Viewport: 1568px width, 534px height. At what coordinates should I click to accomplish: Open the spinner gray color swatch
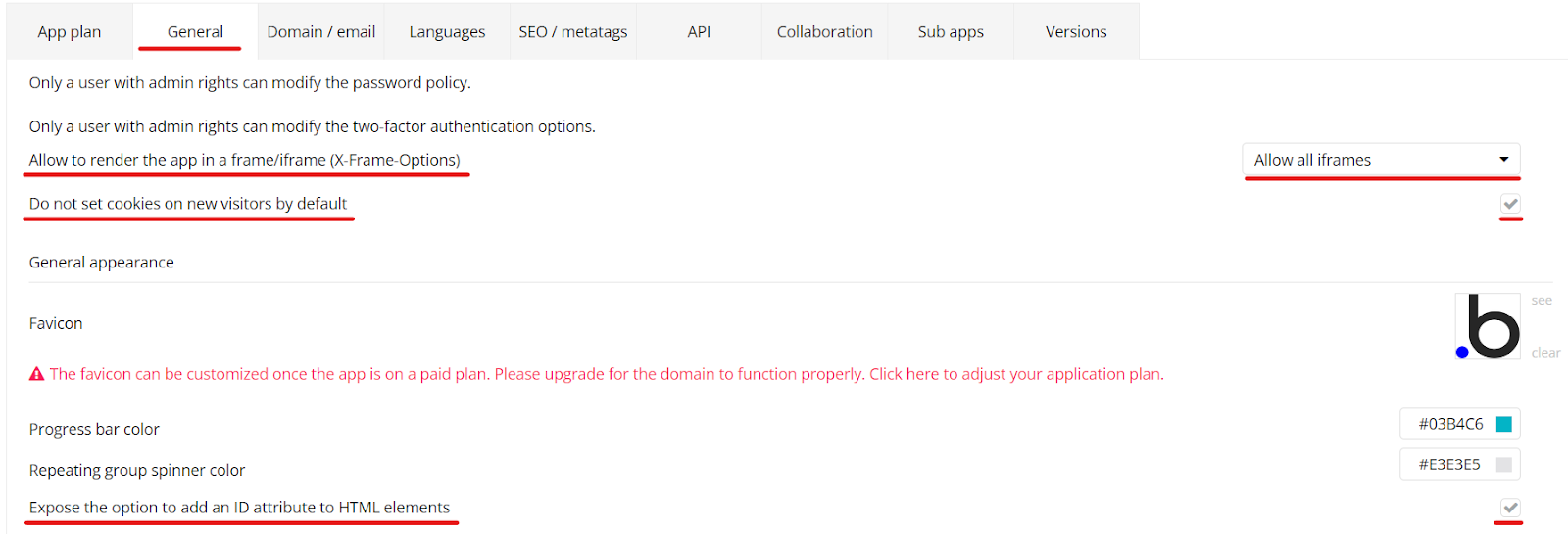[1504, 464]
